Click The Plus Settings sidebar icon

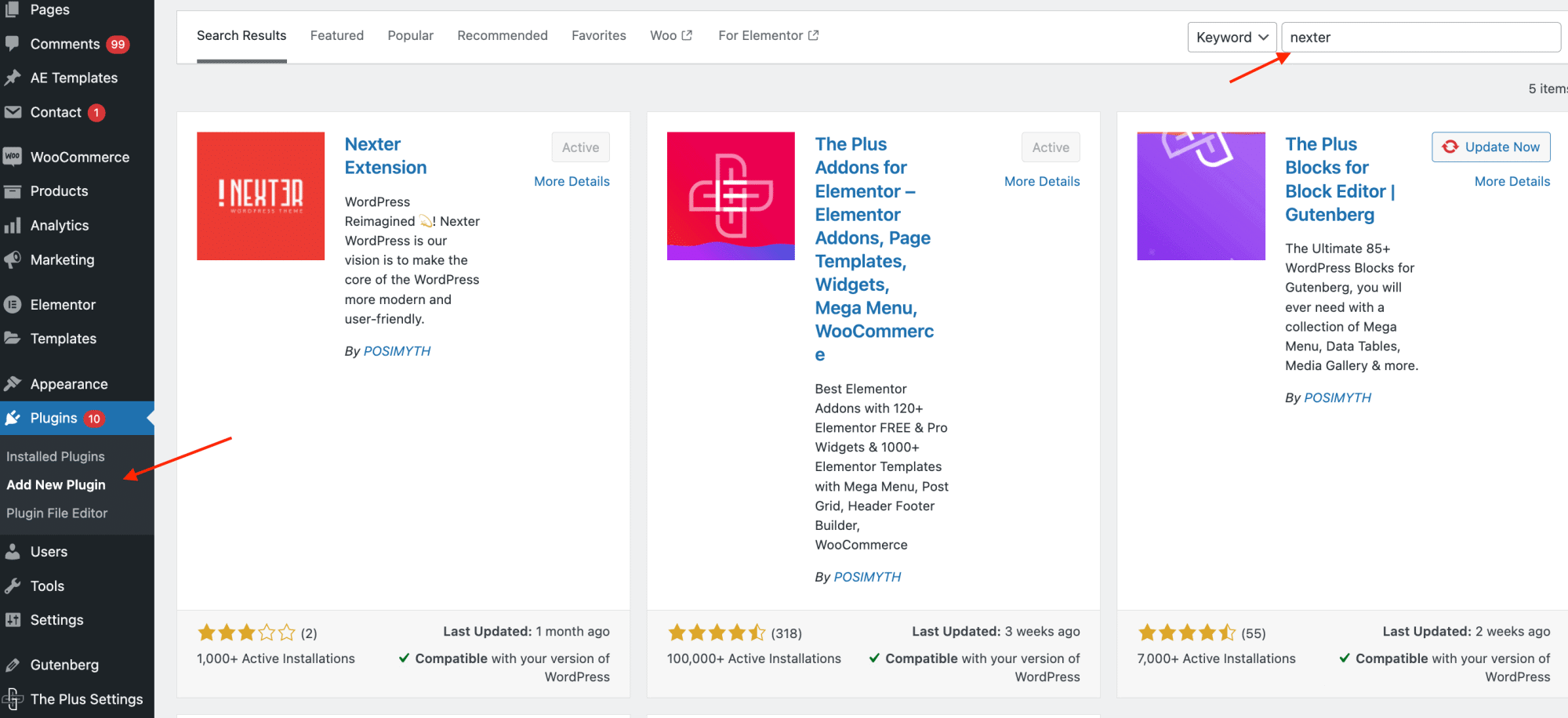click(x=13, y=698)
